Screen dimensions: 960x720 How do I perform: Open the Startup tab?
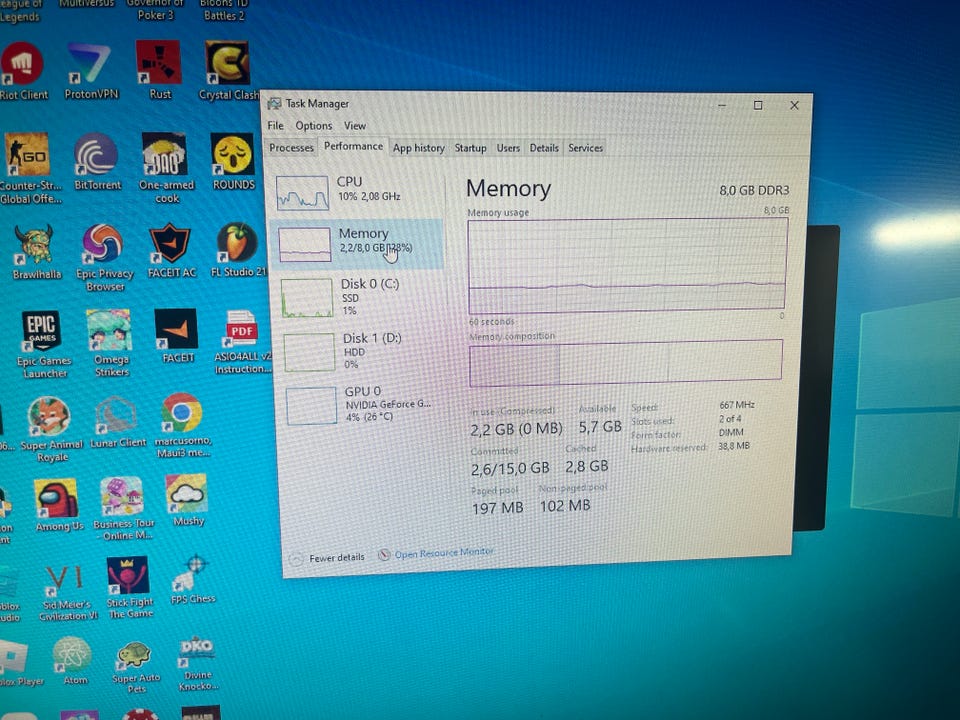470,148
